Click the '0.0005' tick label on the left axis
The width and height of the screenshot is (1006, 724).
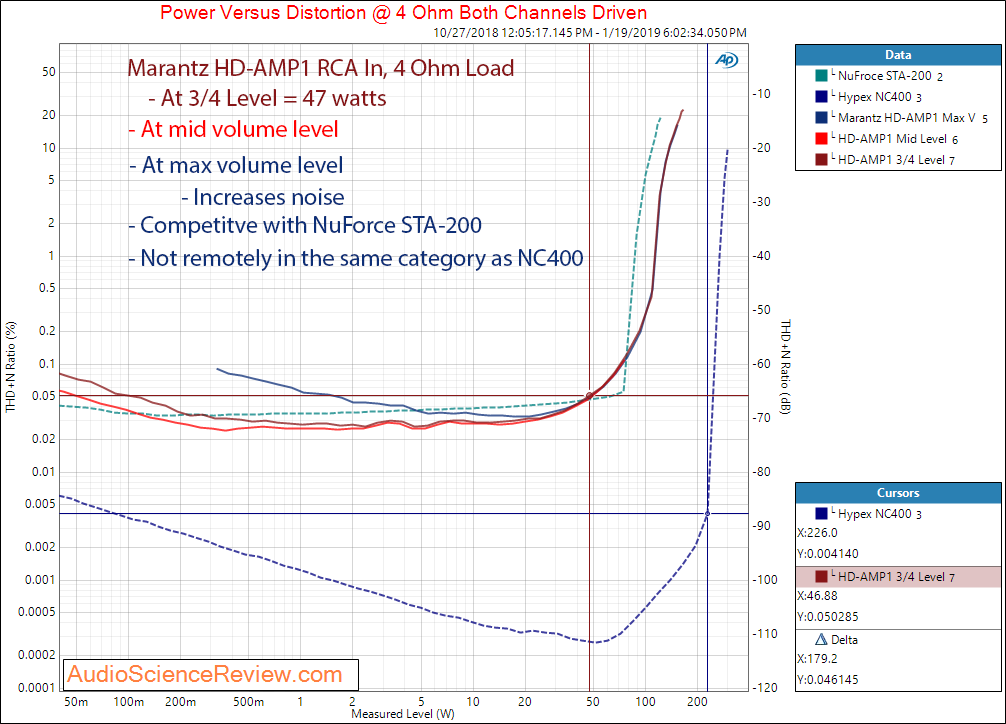click(x=37, y=612)
